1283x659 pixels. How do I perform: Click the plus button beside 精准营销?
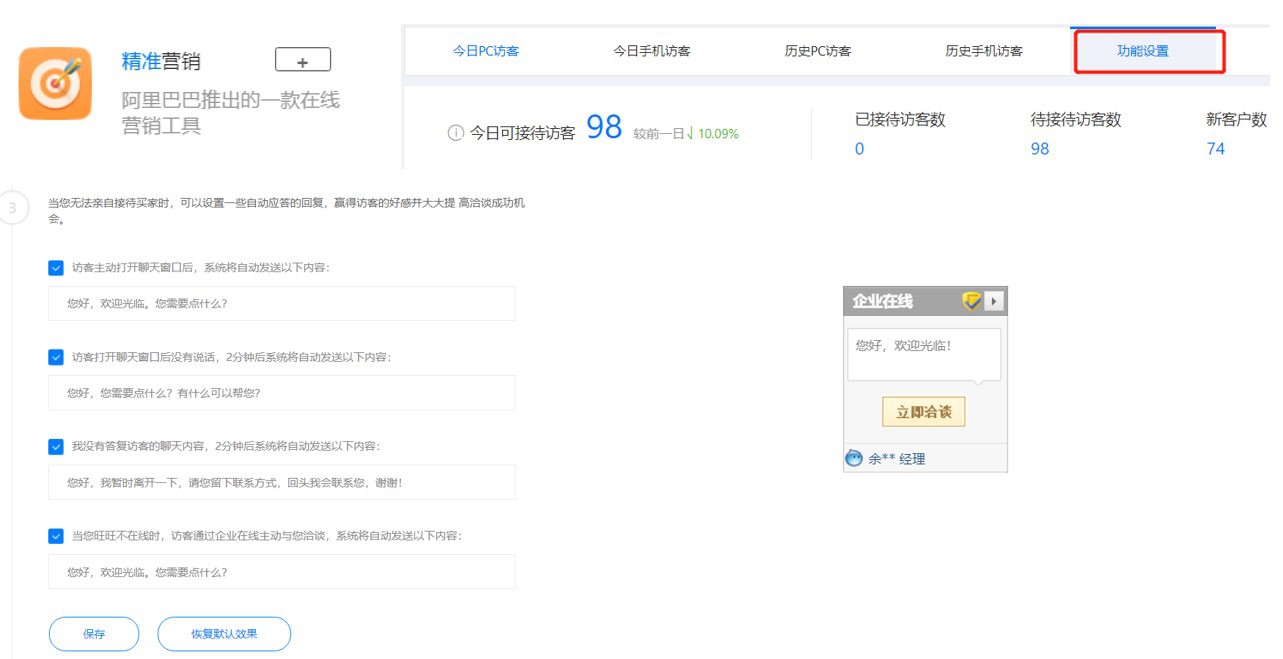tap(302, 60)
